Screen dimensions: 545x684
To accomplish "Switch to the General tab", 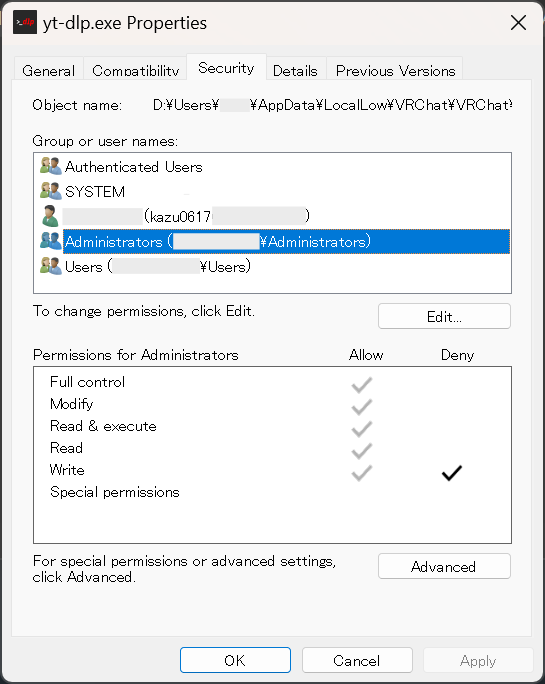I will pos(48,70).
